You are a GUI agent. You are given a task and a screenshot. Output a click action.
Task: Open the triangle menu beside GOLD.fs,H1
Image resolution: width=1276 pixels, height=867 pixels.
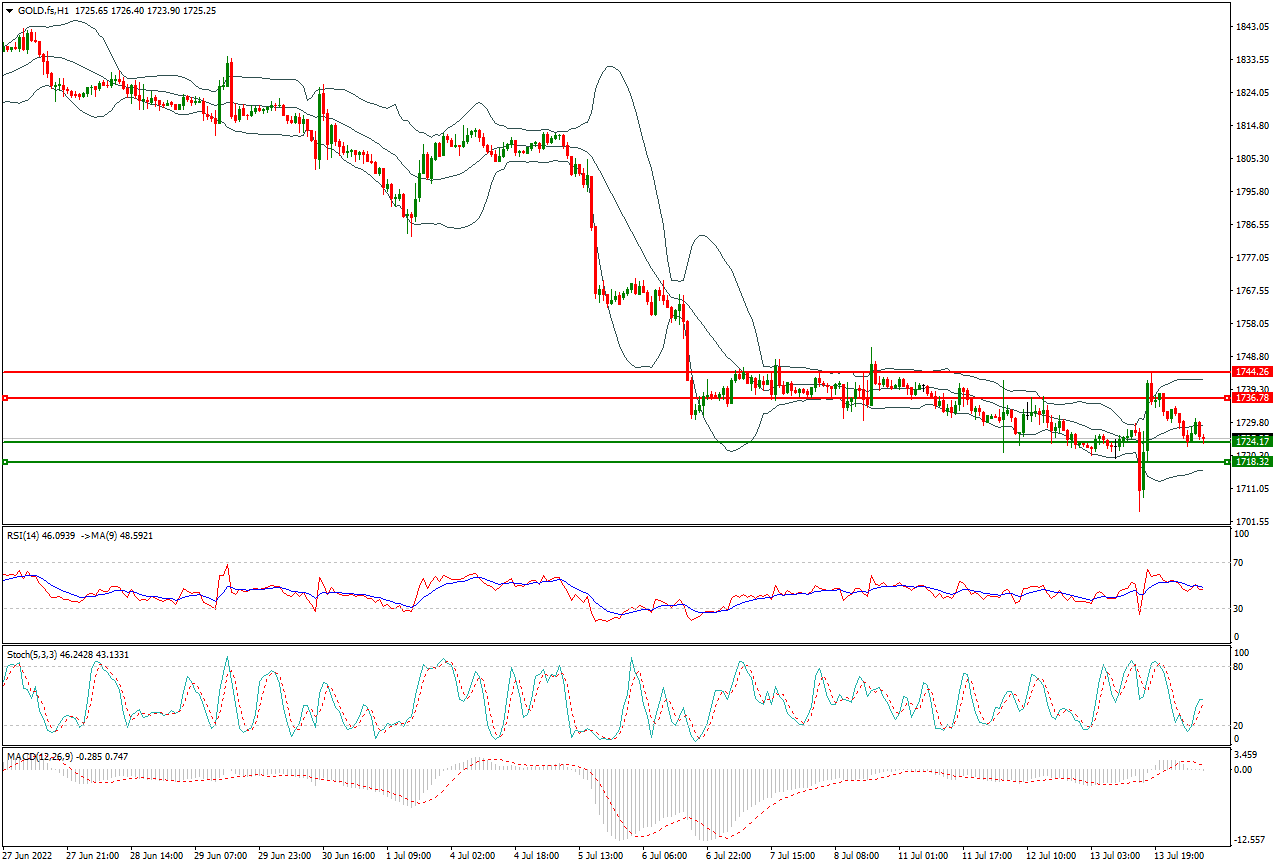coord(9,10)
